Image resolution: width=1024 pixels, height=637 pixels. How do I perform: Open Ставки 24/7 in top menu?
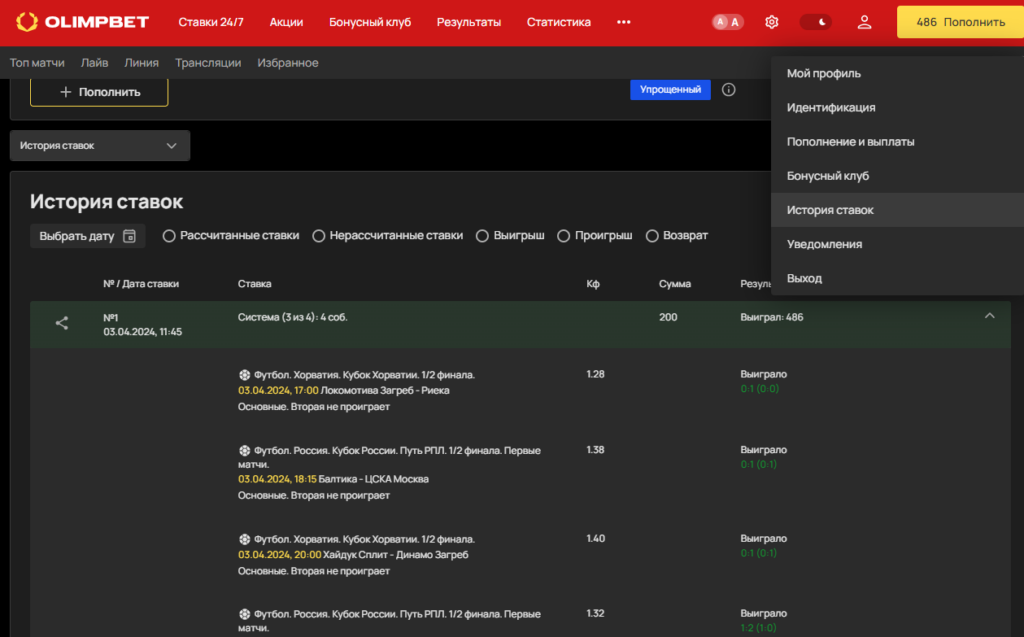click(211, 22)
